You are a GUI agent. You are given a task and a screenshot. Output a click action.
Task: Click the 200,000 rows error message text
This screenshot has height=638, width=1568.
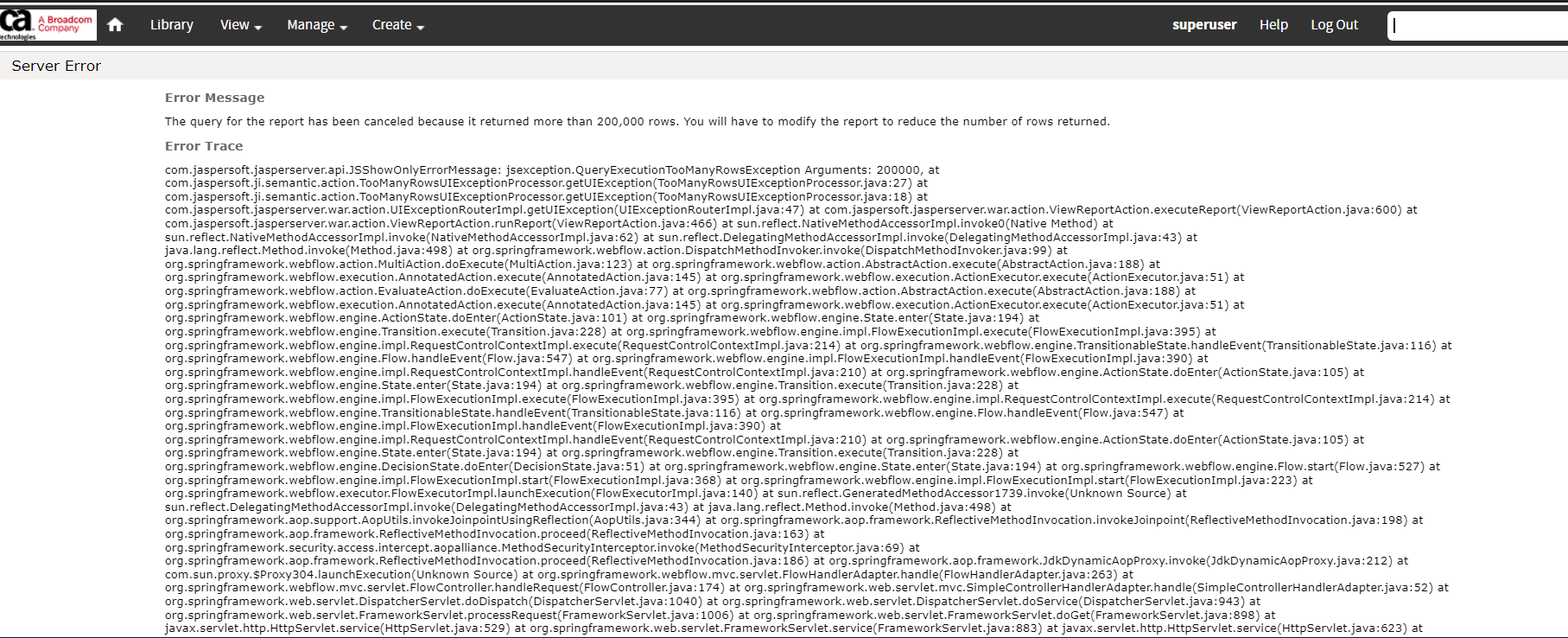coord(638,121)
